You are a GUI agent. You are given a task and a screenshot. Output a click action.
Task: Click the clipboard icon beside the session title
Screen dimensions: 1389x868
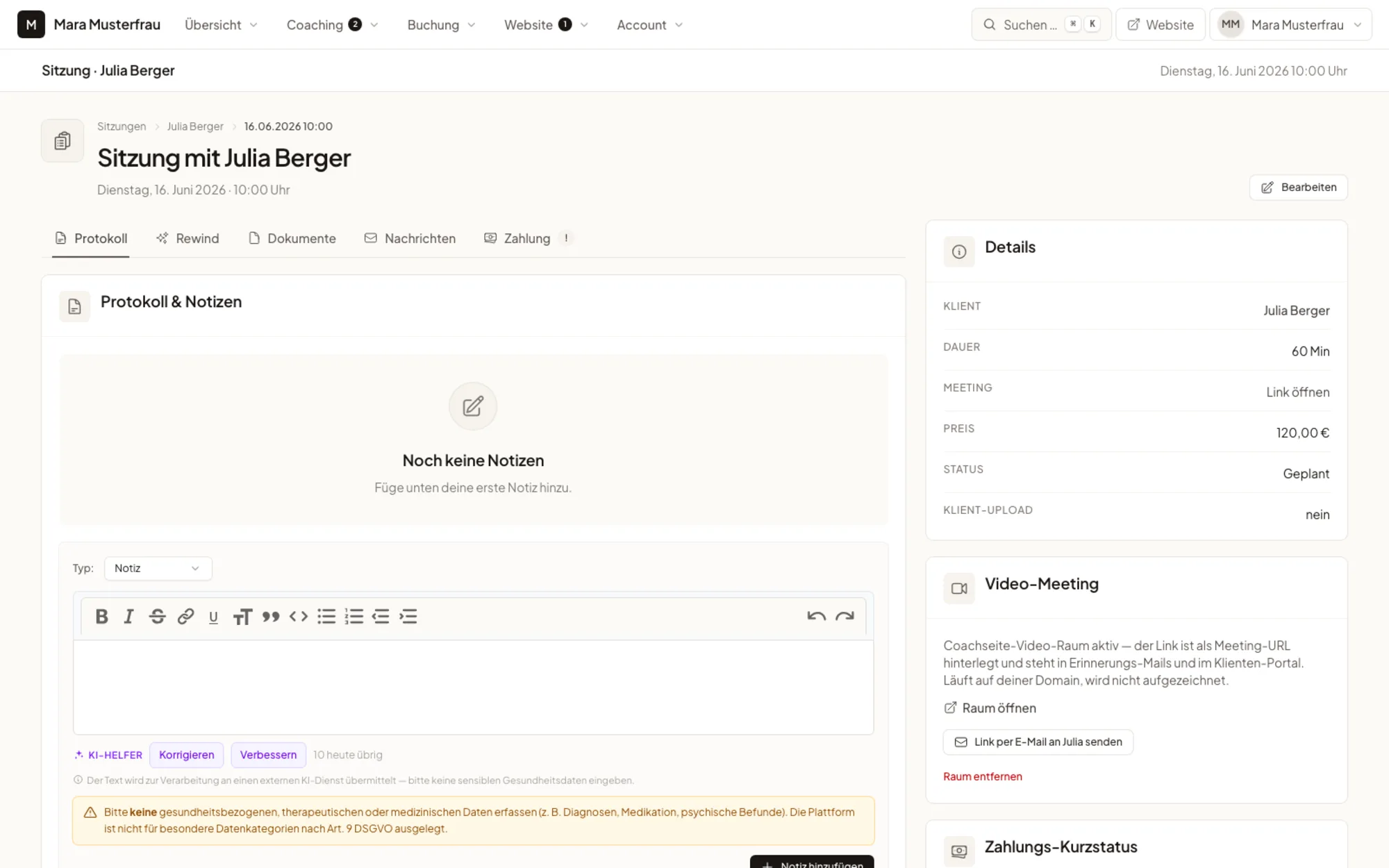pos(63,141)
